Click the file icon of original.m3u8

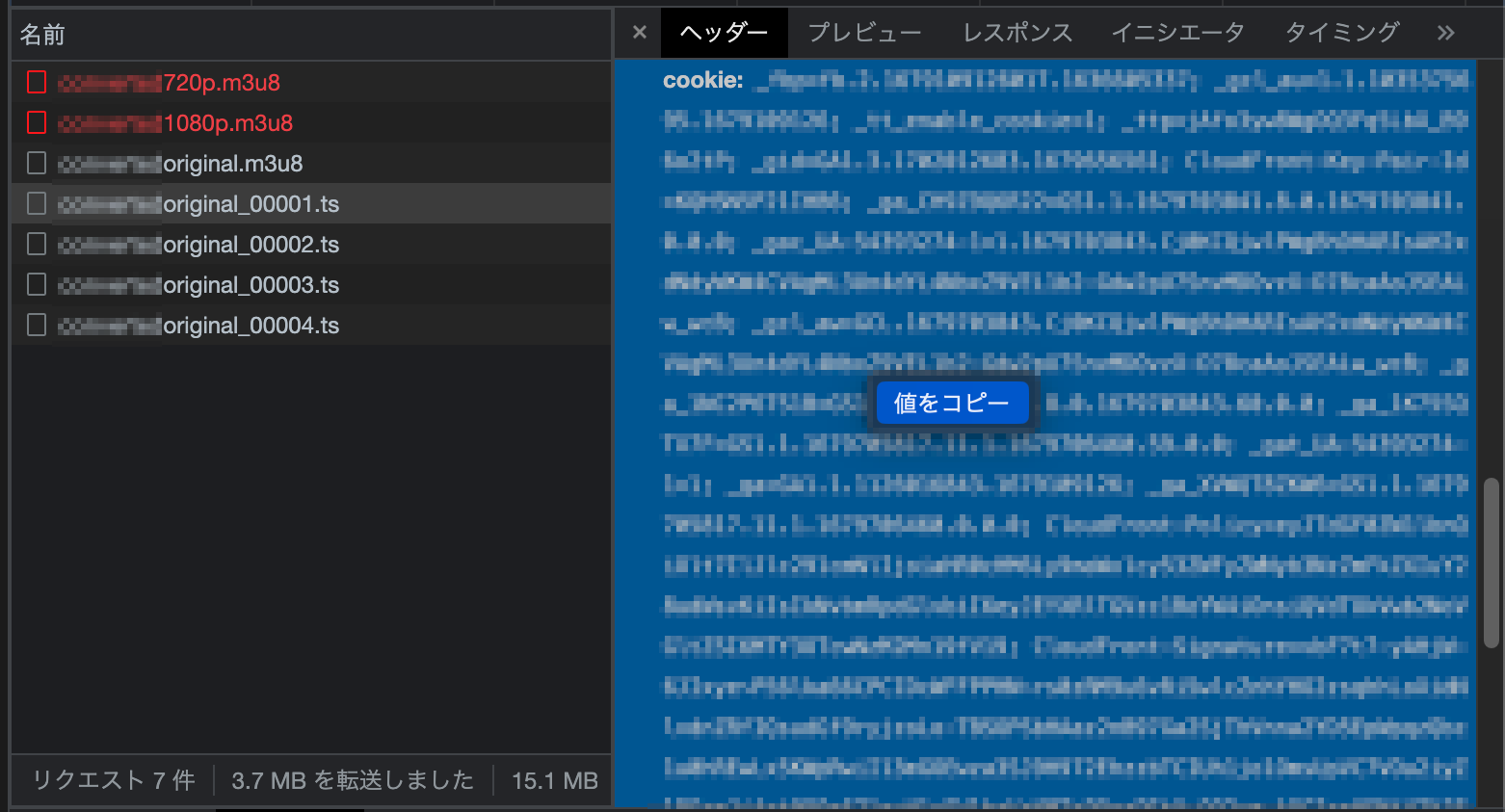point(37,164)
